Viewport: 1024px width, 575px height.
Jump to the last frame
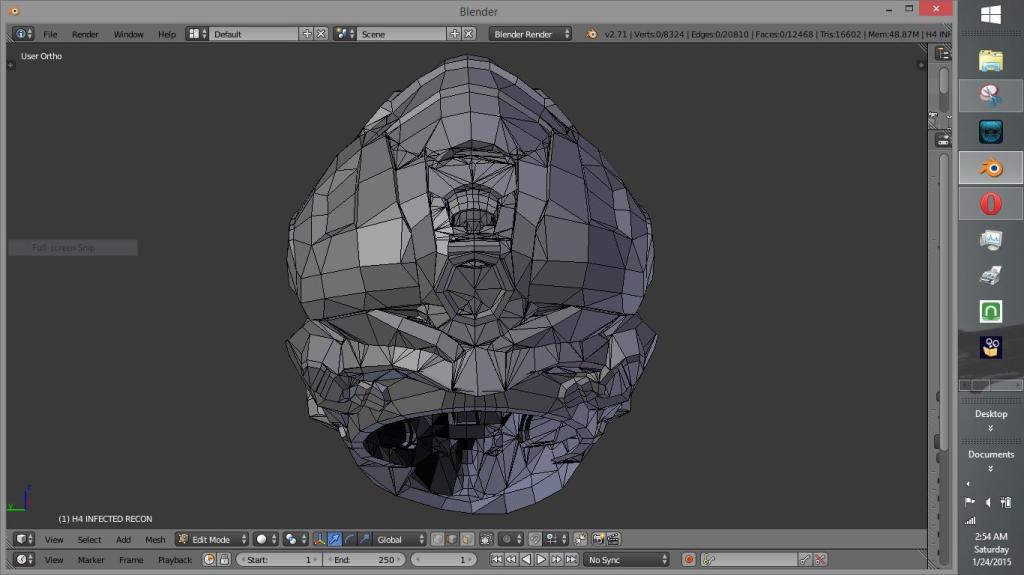571,559
